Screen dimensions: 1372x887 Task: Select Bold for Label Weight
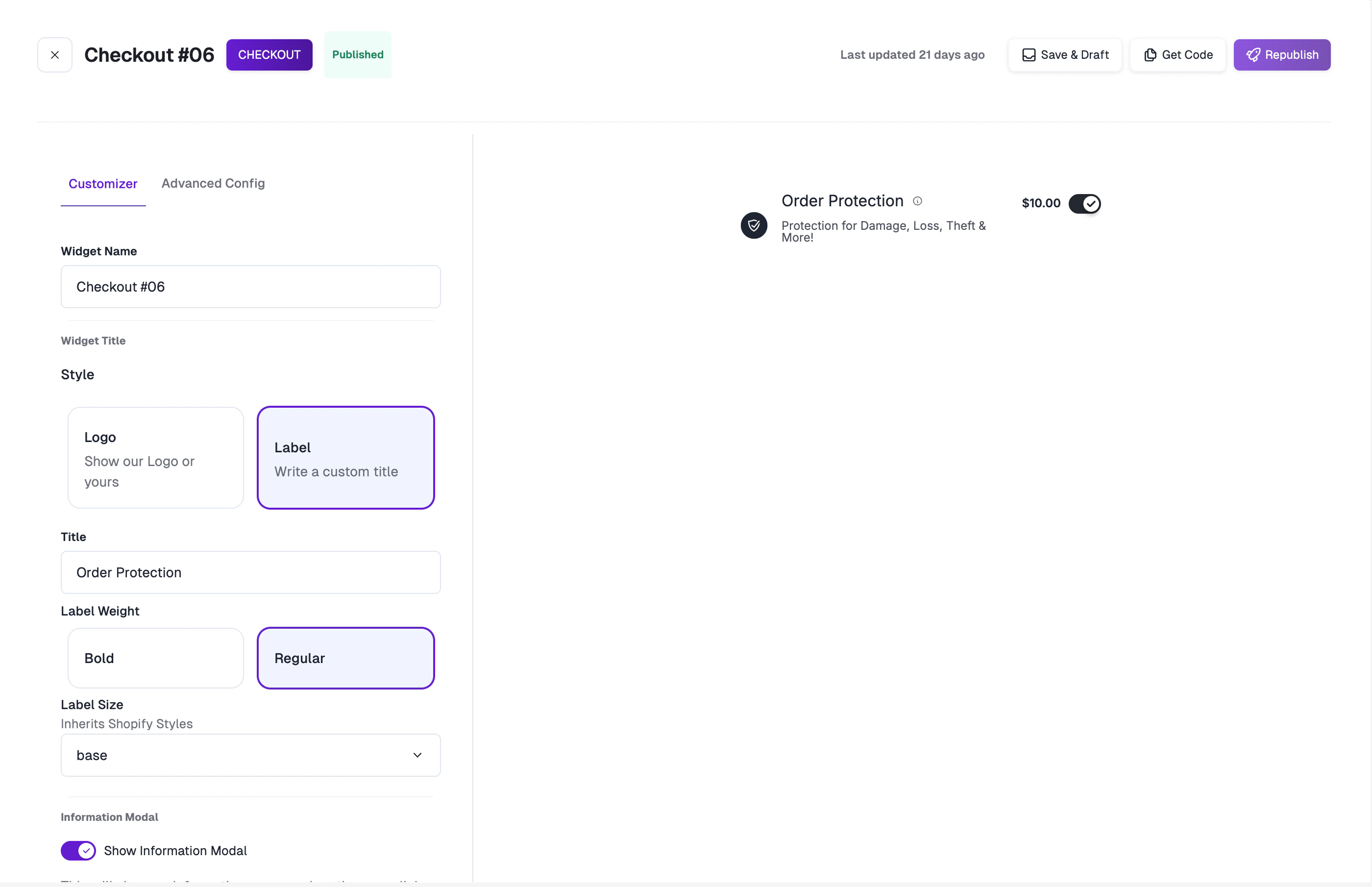(x=155, y=658)
